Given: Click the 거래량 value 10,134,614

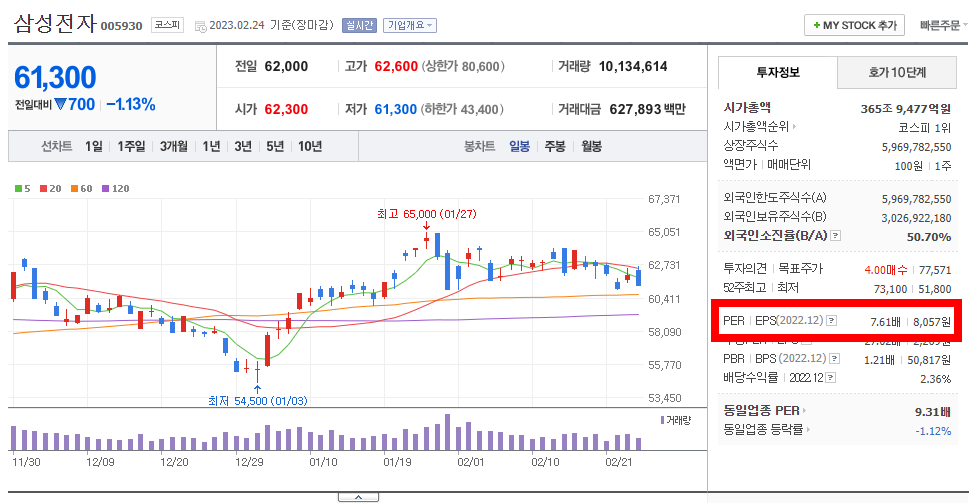Looking at the screenshot, I should tap(633, 66).
